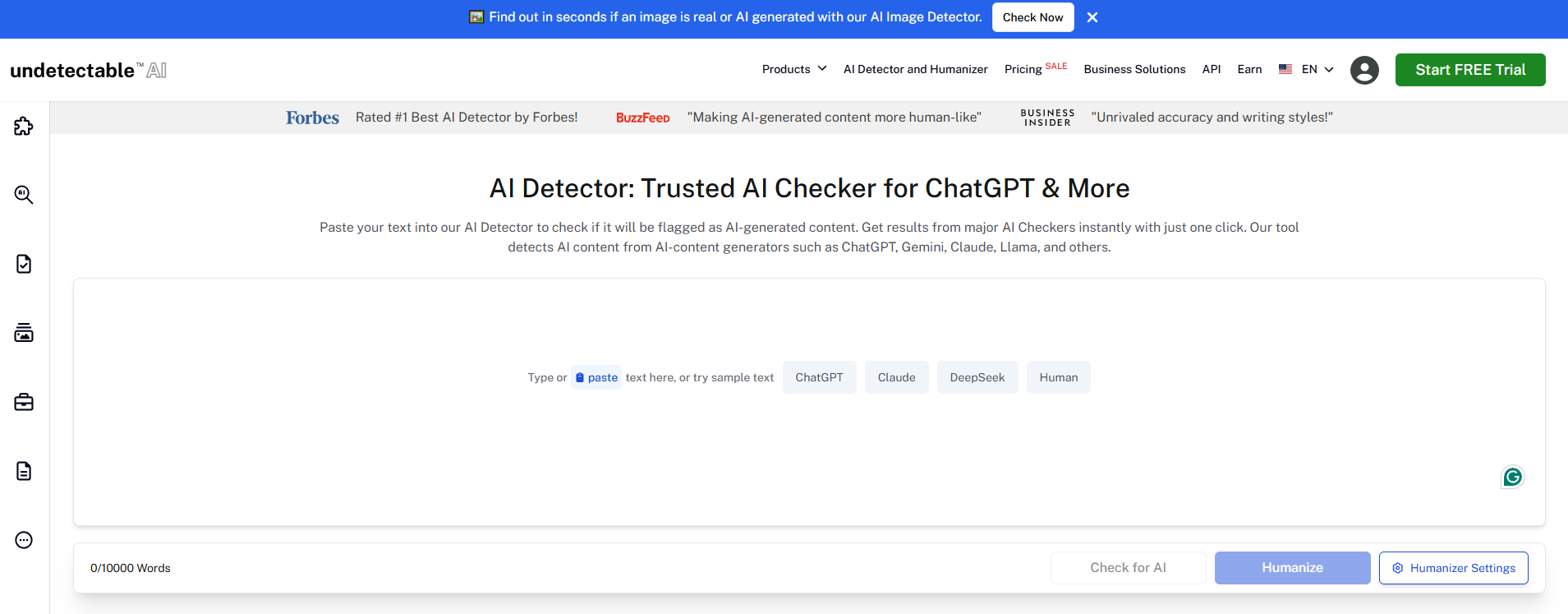1568x614 pixels.
Task: Try the DeepSeek sample text
Action: [x=977, y=377]
